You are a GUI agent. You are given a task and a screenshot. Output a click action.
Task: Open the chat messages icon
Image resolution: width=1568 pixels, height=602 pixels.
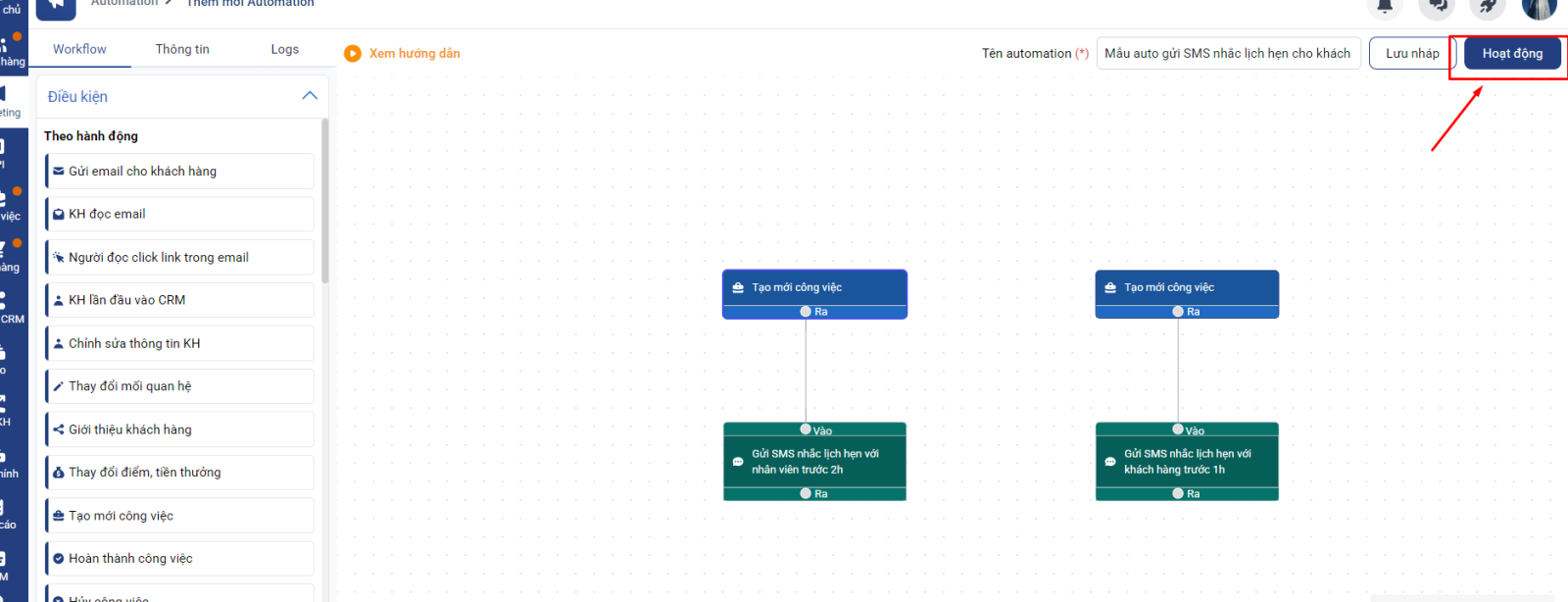click(x=1437, y=7)
